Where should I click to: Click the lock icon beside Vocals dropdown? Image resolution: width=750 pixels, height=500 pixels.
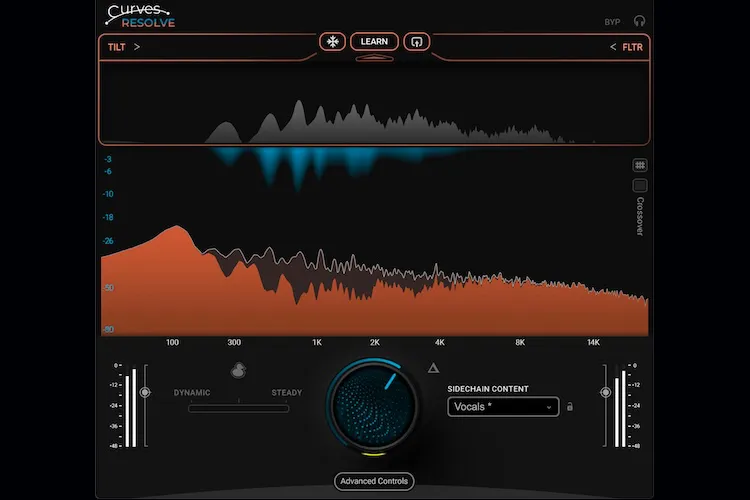tap(570, 407)
